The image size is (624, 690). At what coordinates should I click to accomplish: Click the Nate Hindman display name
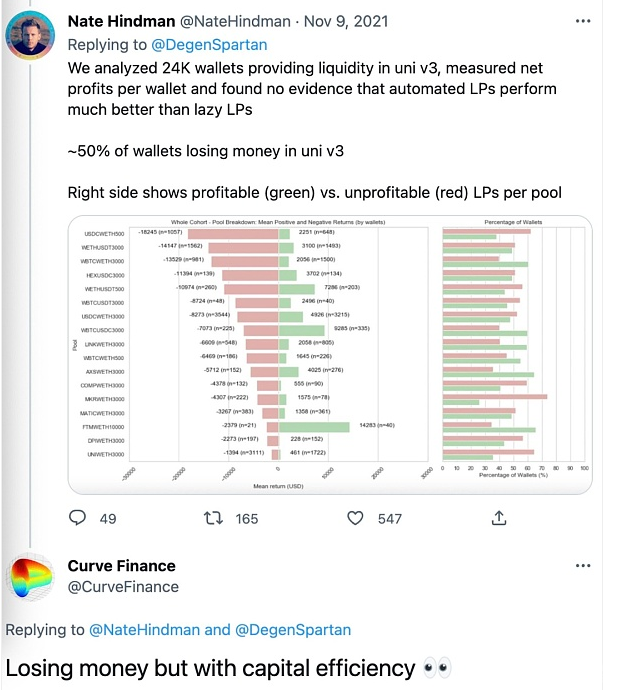(121, 21)
